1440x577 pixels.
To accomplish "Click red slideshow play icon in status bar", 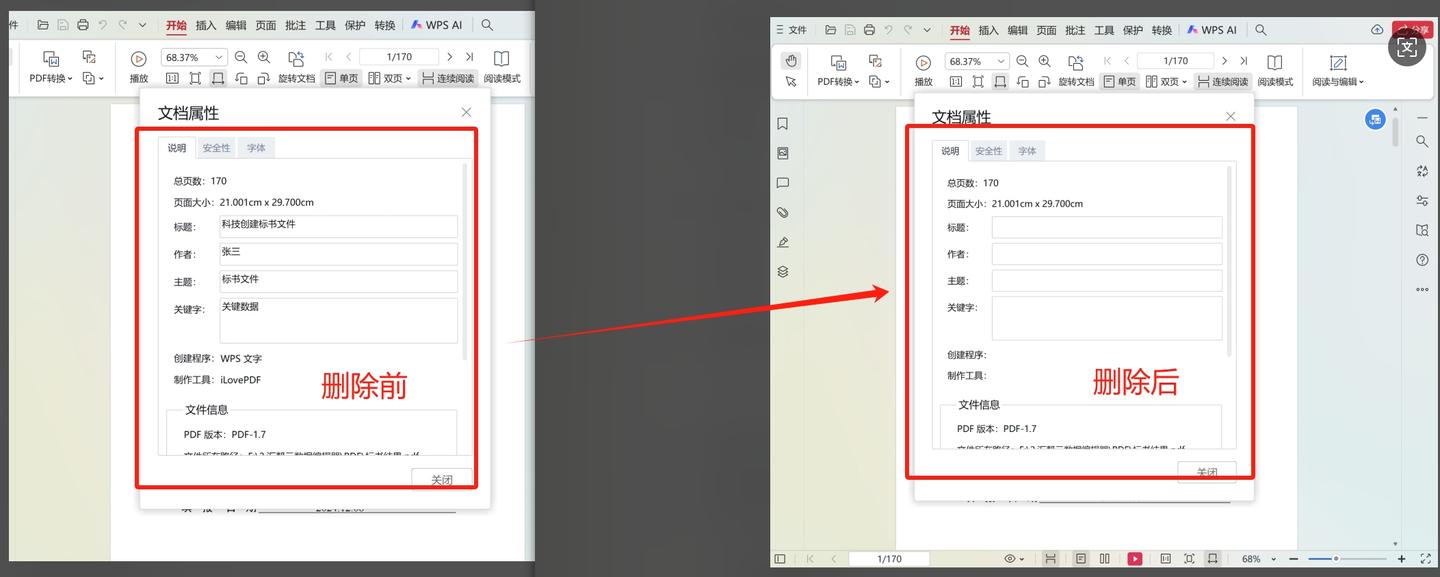I will (x=1134, y=559).
